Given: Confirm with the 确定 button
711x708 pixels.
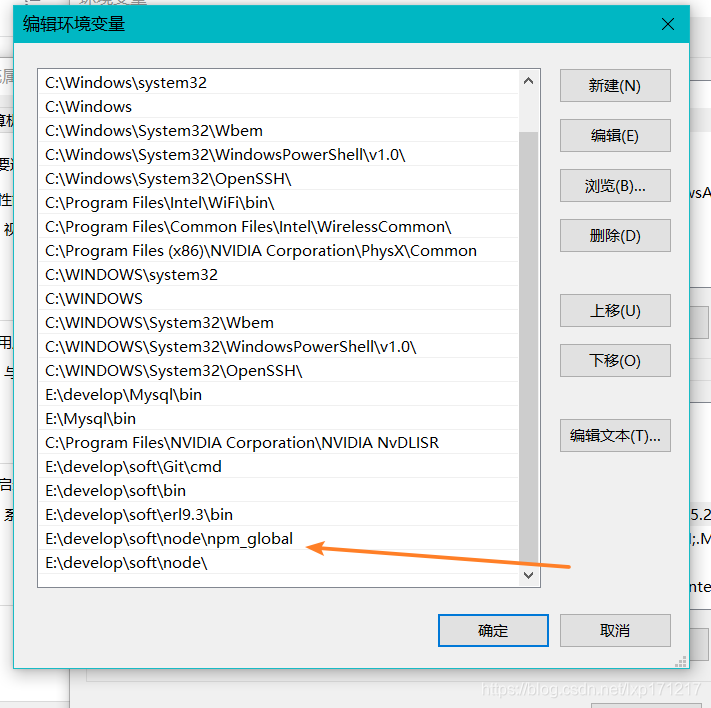Looking at the screenshot, I should (x=493, y=630).
